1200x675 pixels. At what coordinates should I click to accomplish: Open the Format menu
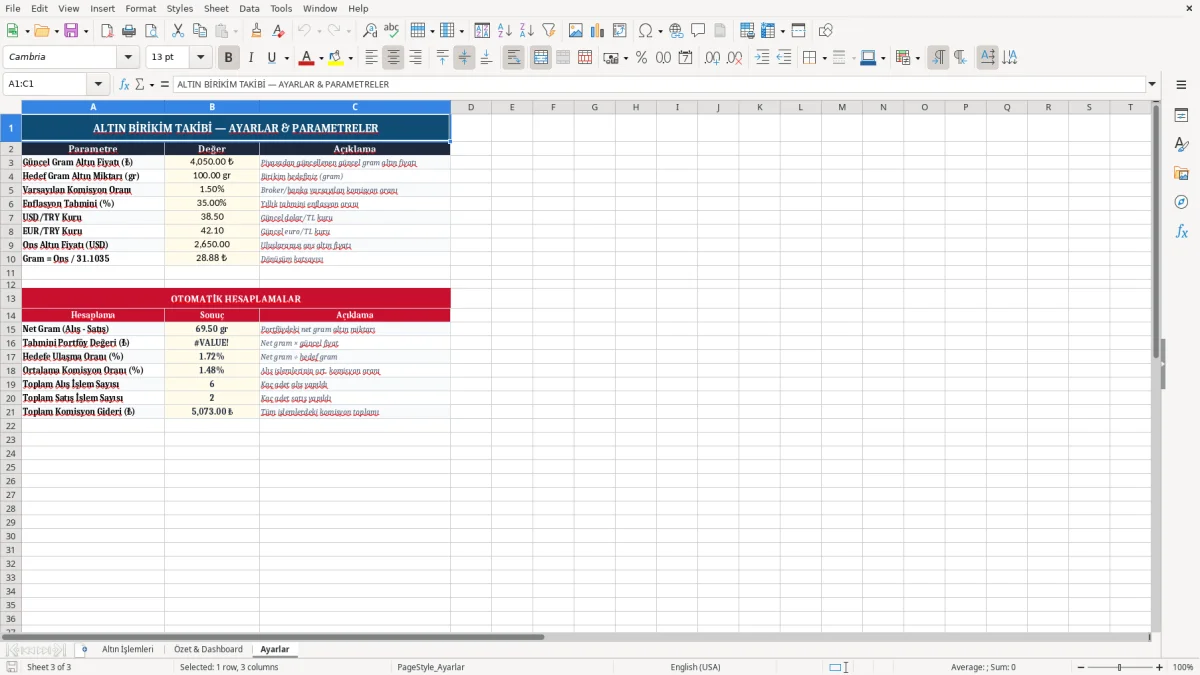140,8
